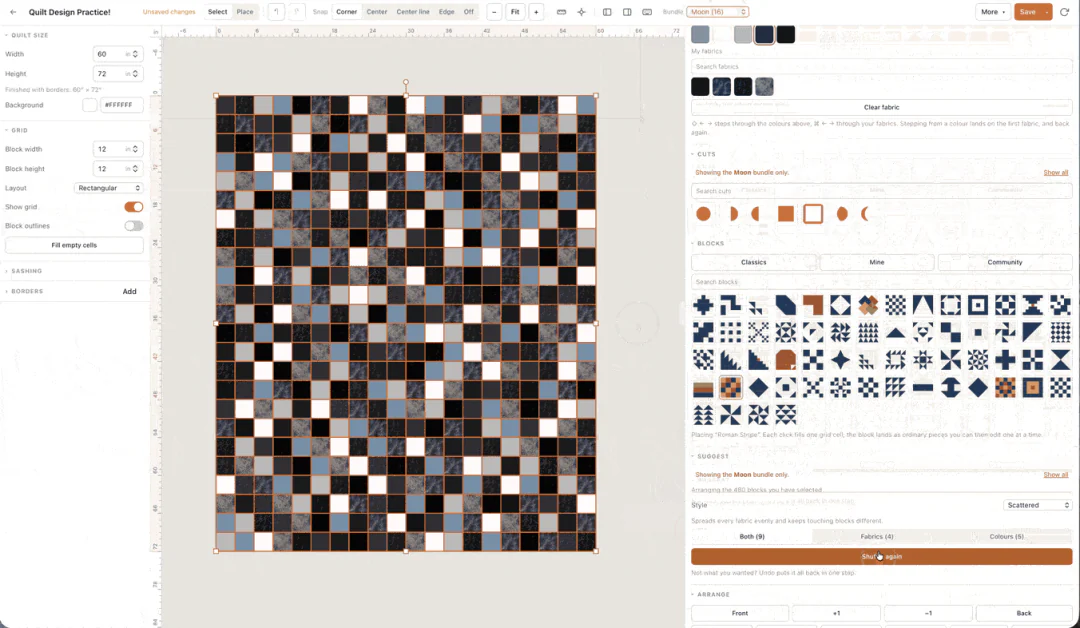The width and height of the screenshot is (1080, 628).
Task: Open the Classics blocks tab
Action: click(x=754, y=262)
